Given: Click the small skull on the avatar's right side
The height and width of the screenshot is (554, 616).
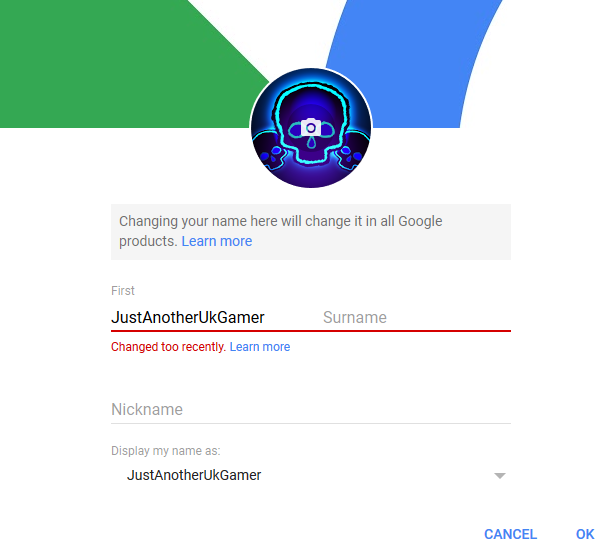Looking at the screenshot, I should click(349, 156).
